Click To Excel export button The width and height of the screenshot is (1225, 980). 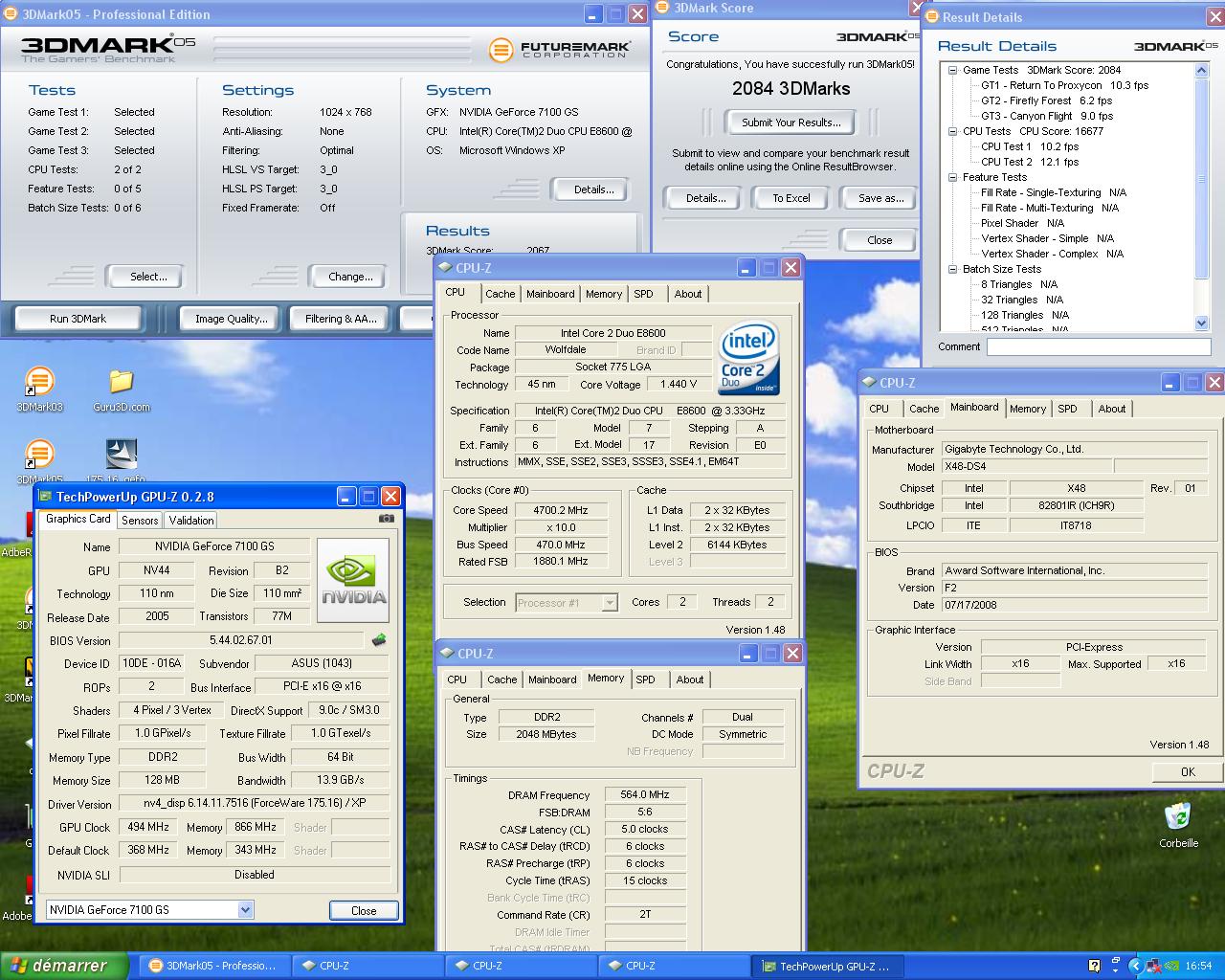pos(791,198)
